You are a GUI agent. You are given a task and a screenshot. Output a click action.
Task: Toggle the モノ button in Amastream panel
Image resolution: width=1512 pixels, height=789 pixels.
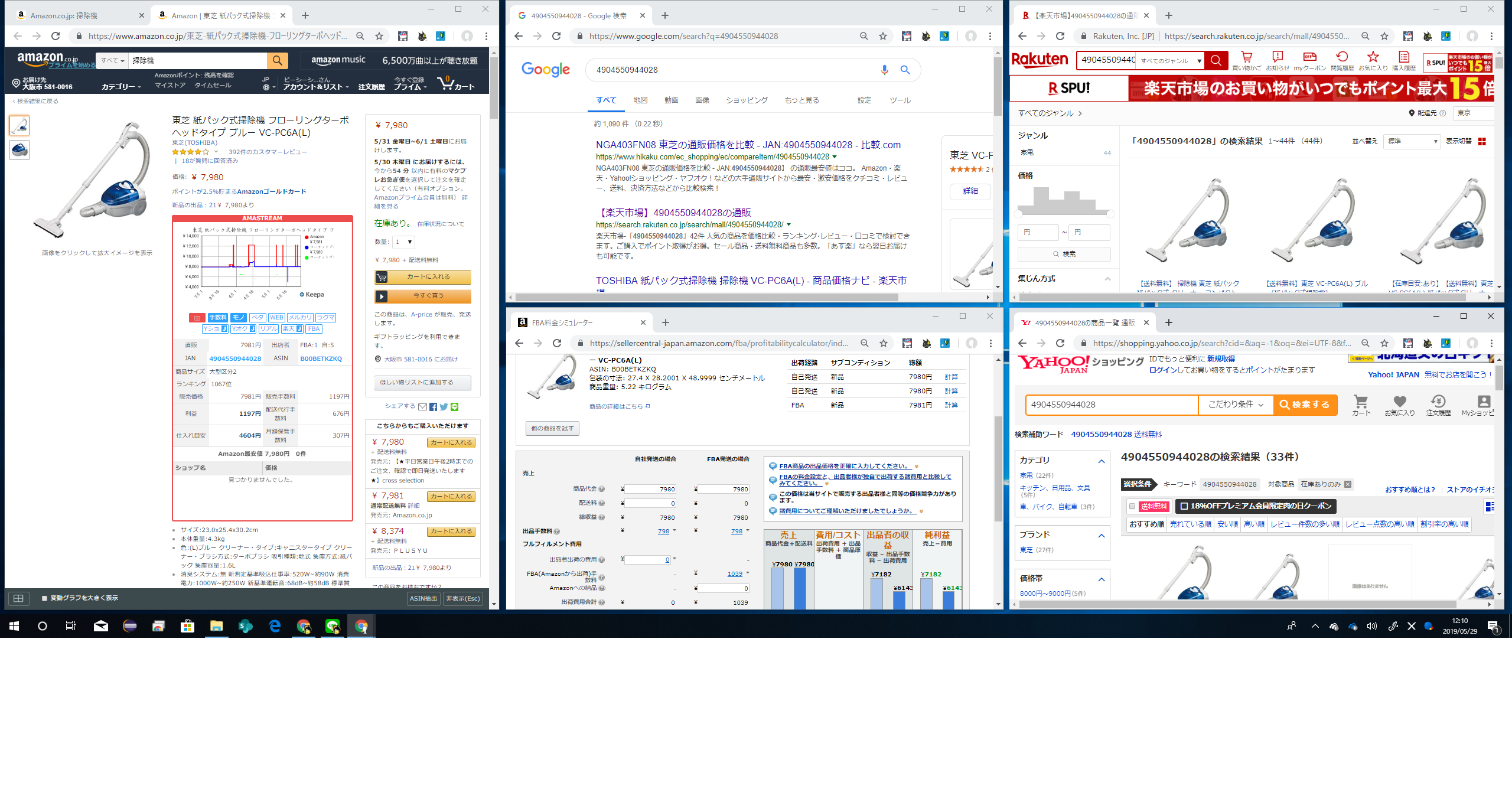tap(238, 318)
